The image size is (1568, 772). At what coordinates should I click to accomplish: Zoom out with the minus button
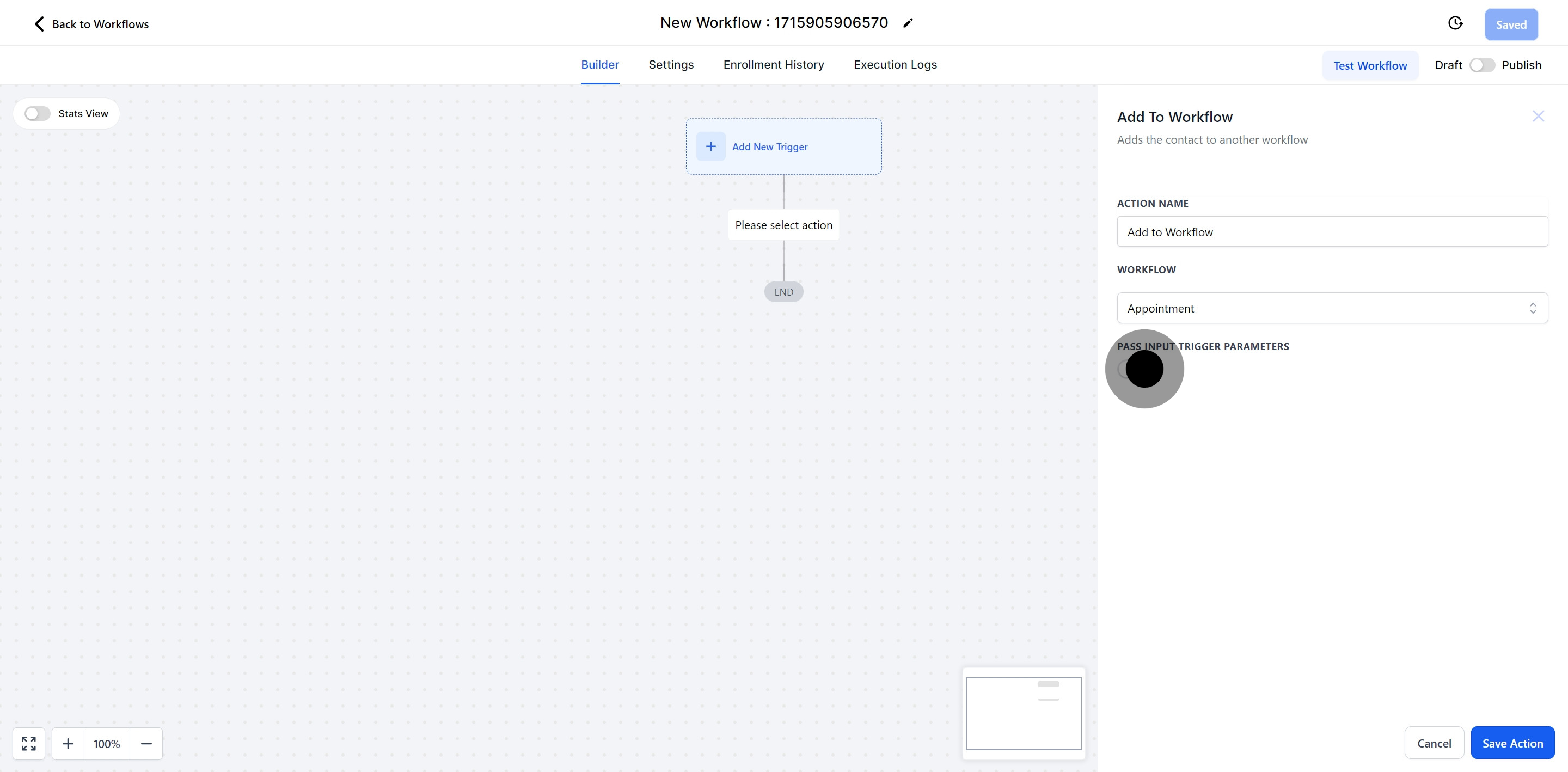[x=146, y=743]
